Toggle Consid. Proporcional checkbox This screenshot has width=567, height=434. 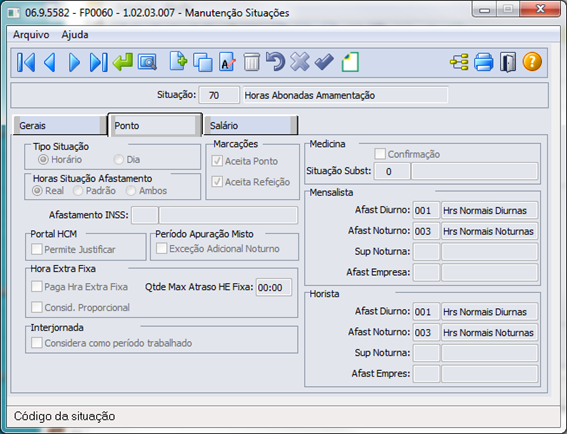(37, 307)
